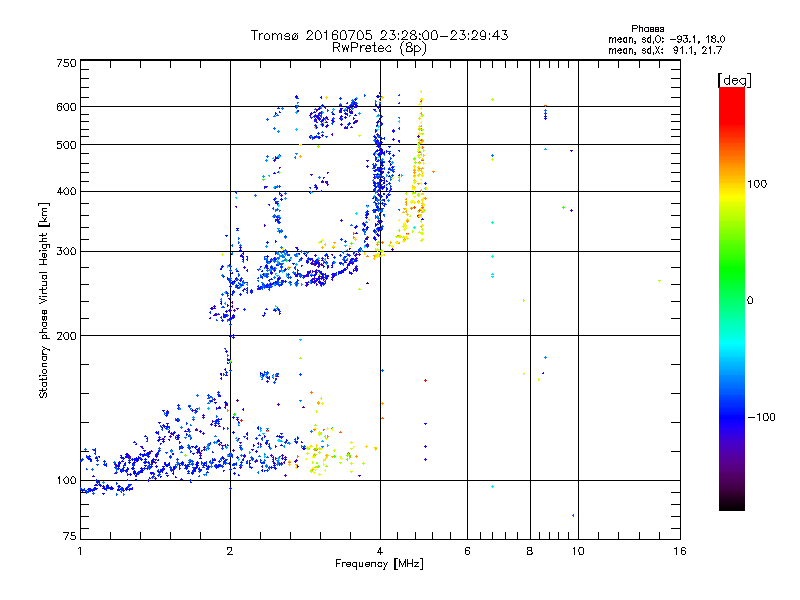The image size is (800, 600).
Task: Click the "Stationary phase Virtual Height [km]" axis label
Action: point(44,300)
